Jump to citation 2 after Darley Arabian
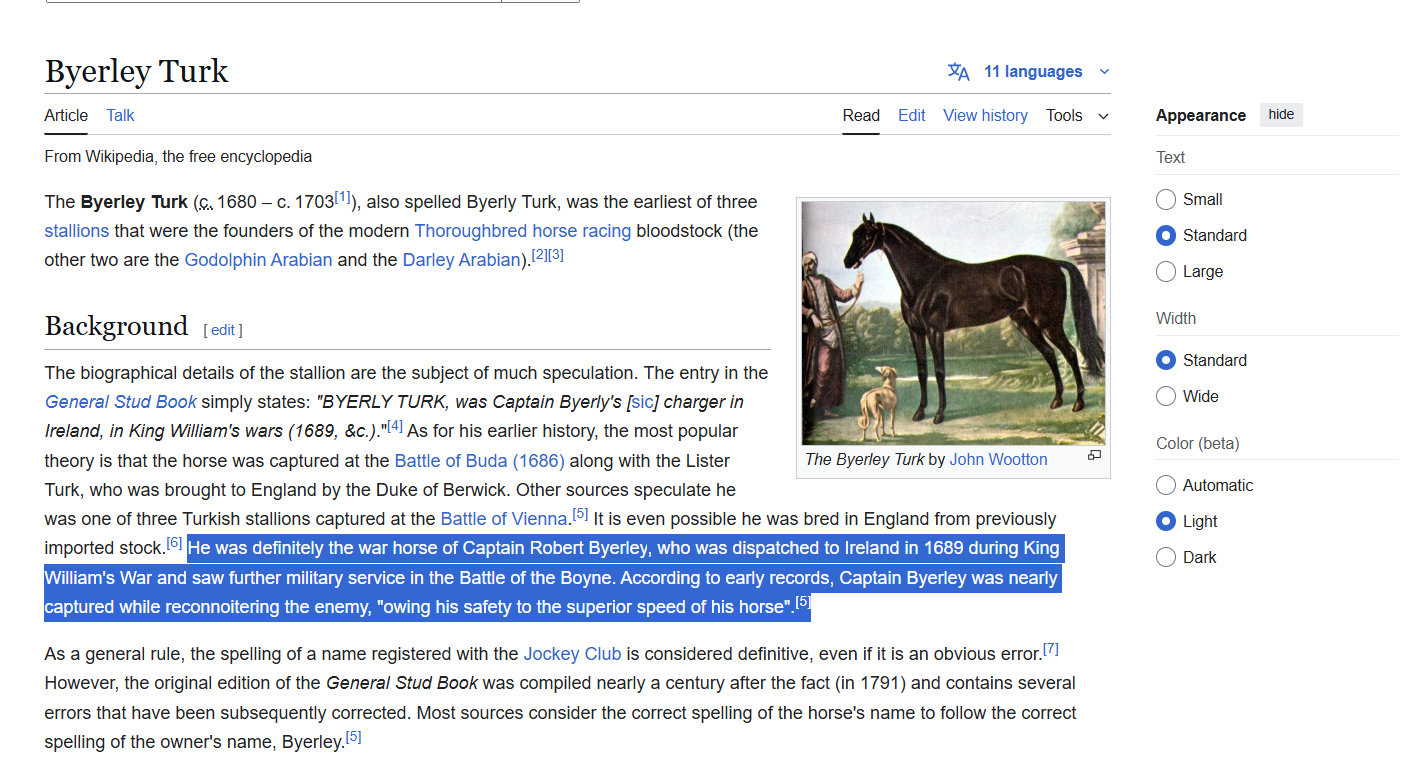This screenshot has height=766, width=1412. [540, 255]
